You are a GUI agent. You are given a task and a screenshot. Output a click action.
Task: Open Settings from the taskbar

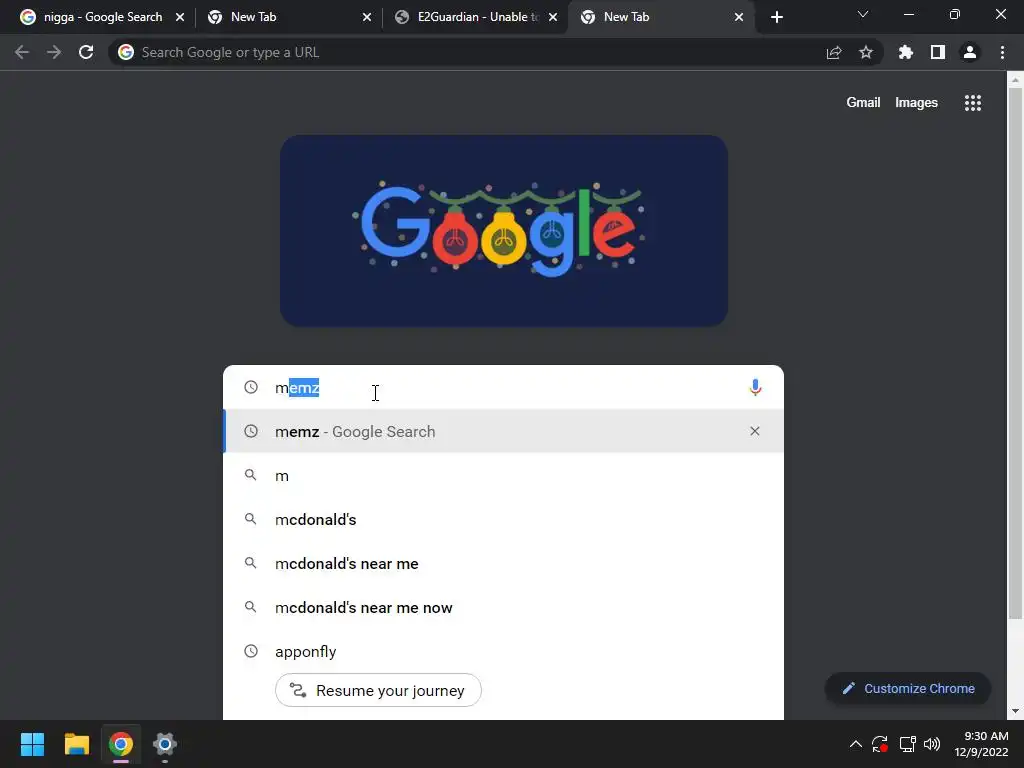[x=165, y=744]
